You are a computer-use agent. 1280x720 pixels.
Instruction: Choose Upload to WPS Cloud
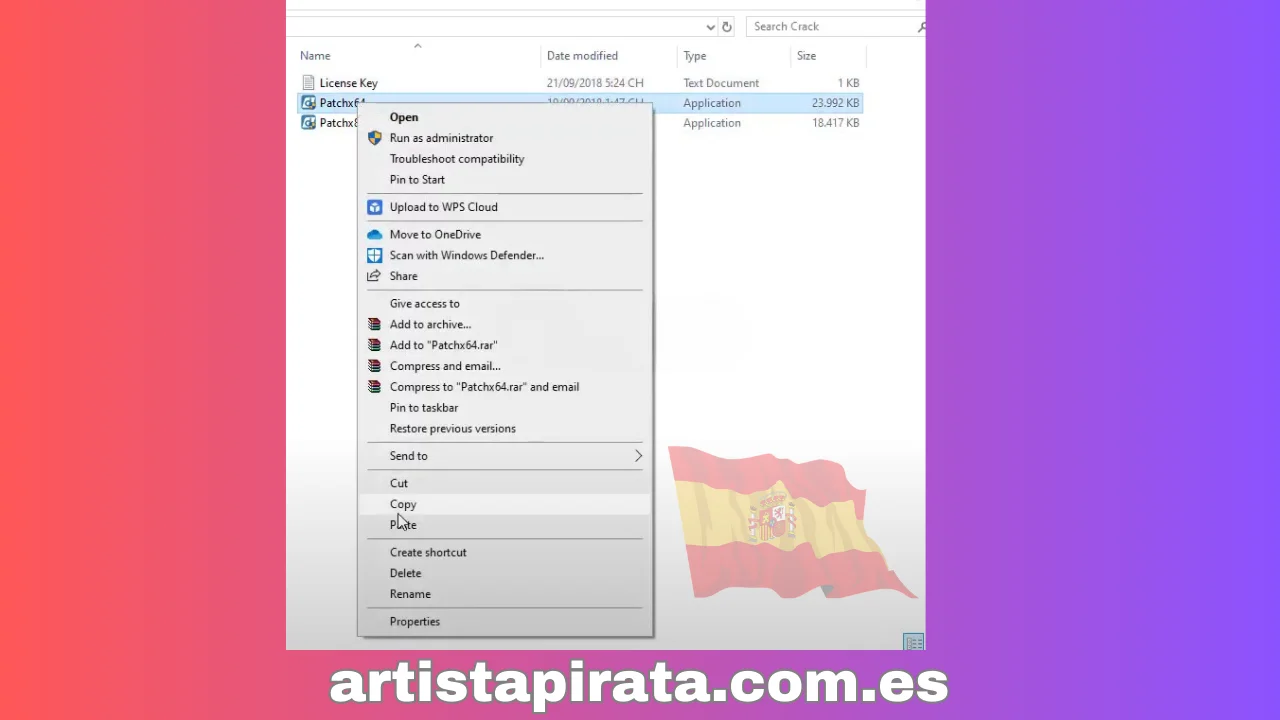click(443, 207)
